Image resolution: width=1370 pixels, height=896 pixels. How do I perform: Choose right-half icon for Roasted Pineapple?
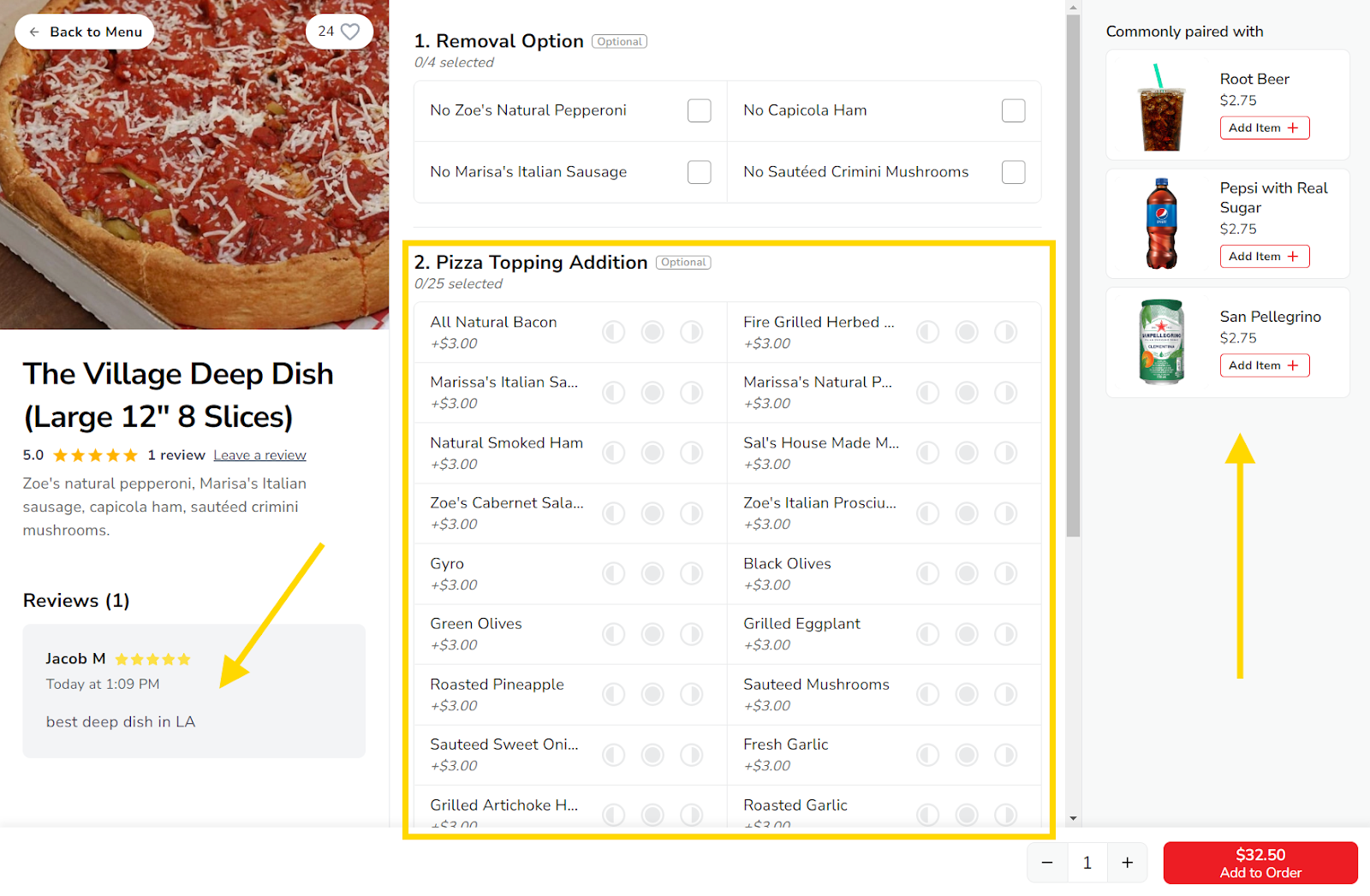[691, 694]
